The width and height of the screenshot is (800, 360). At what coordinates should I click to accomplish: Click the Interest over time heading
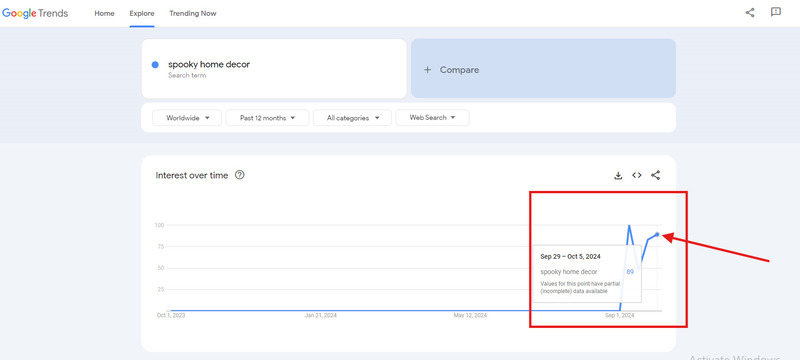tap(192, 175)
